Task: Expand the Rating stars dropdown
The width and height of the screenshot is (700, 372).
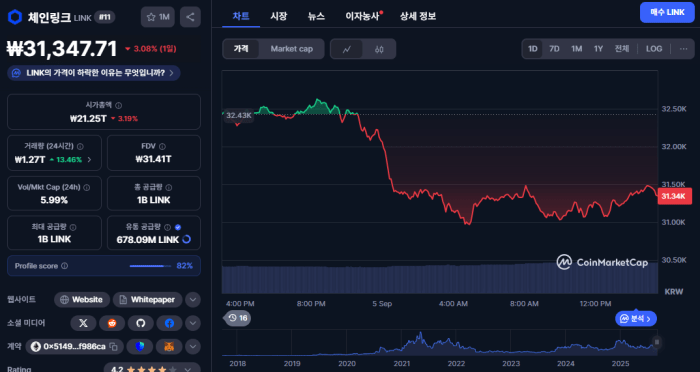Action: (x=188, y=369)
